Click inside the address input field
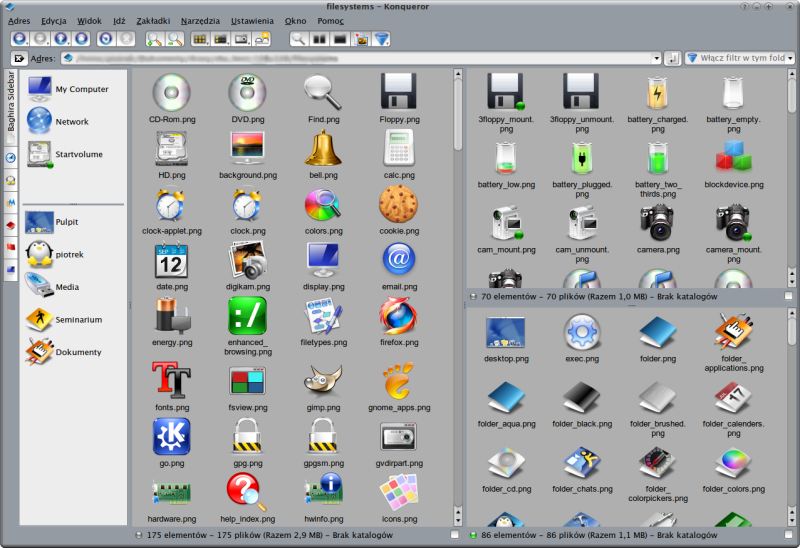Screen dimensions: 800x548 click(x=357, y=58)
